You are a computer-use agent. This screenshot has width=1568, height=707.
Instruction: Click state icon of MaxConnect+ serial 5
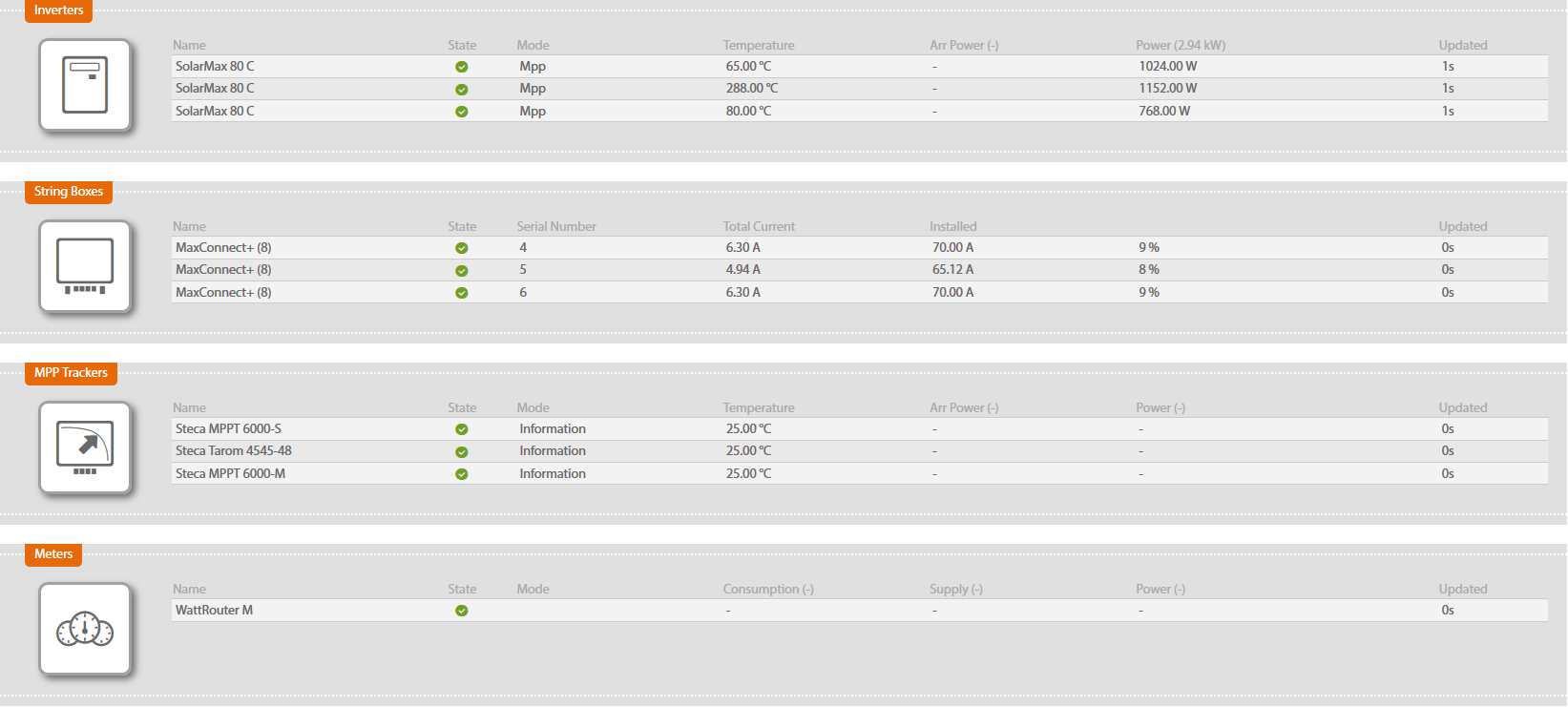point(462,270)
